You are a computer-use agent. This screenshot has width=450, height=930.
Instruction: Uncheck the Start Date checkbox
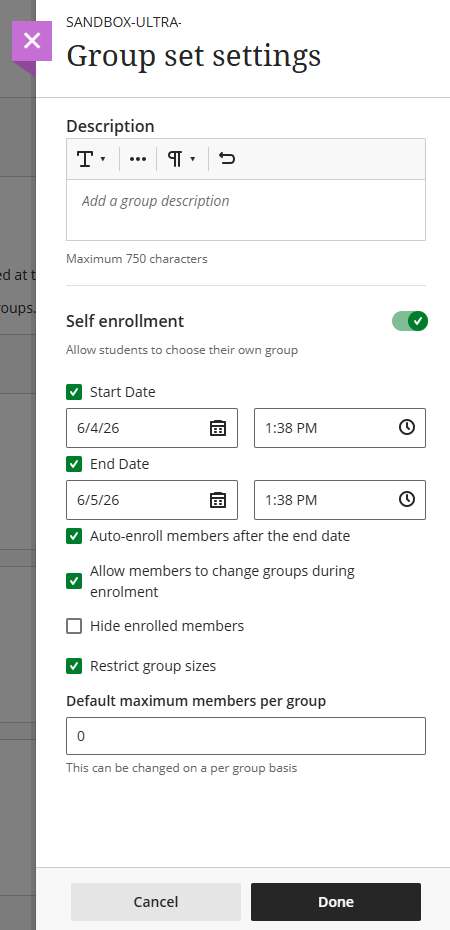tap(74, 392)
